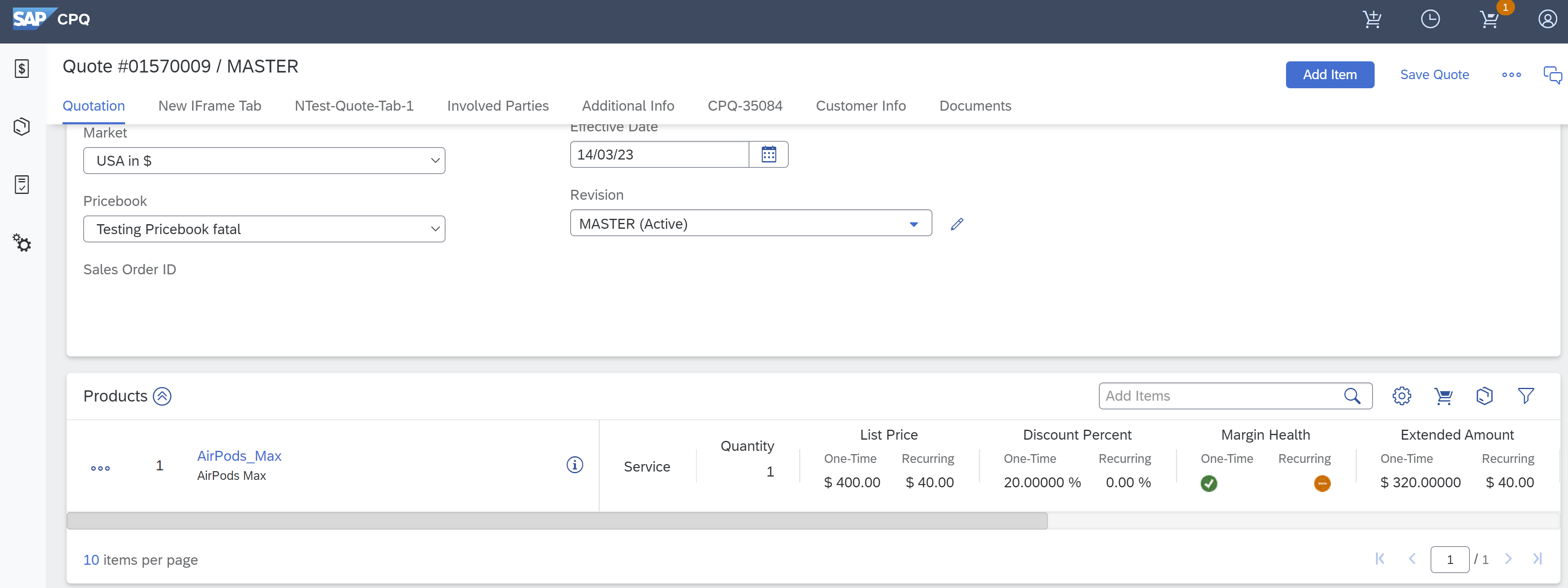Switch to NTest-Quote-Tab-1 tab
The image size is (1568, 588).
354,106
